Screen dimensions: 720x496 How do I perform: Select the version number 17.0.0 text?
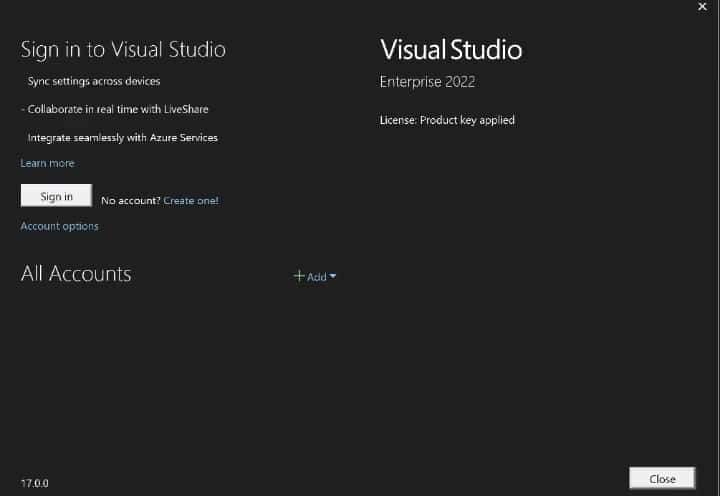coord(34,483)
